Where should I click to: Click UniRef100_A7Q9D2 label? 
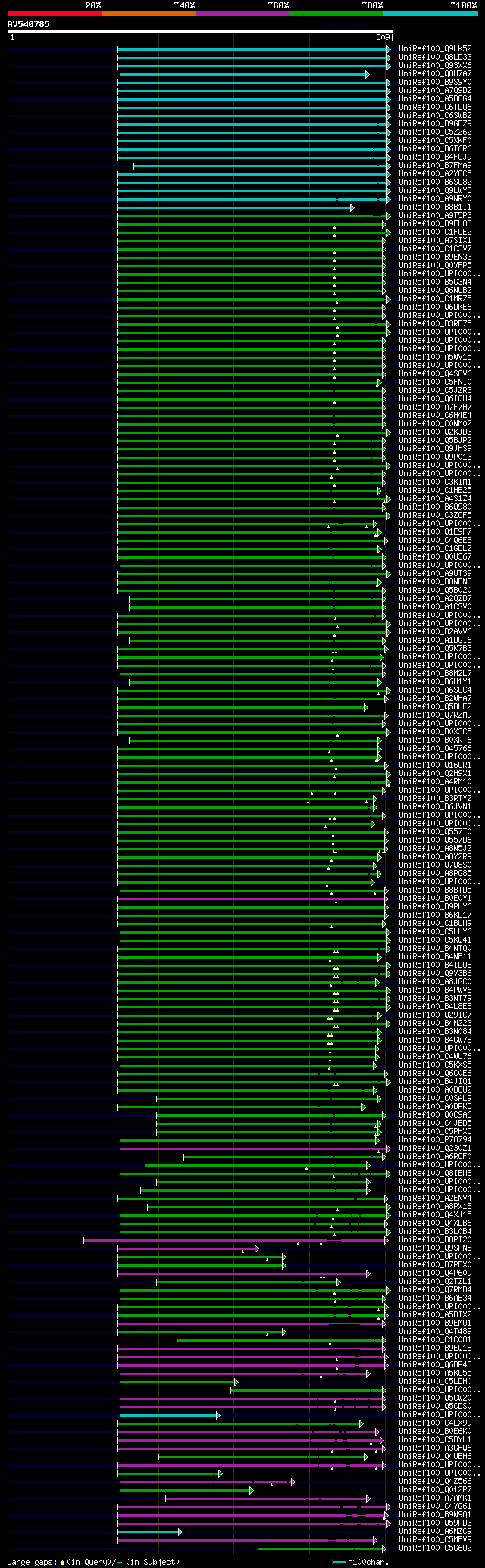[435, 90]
